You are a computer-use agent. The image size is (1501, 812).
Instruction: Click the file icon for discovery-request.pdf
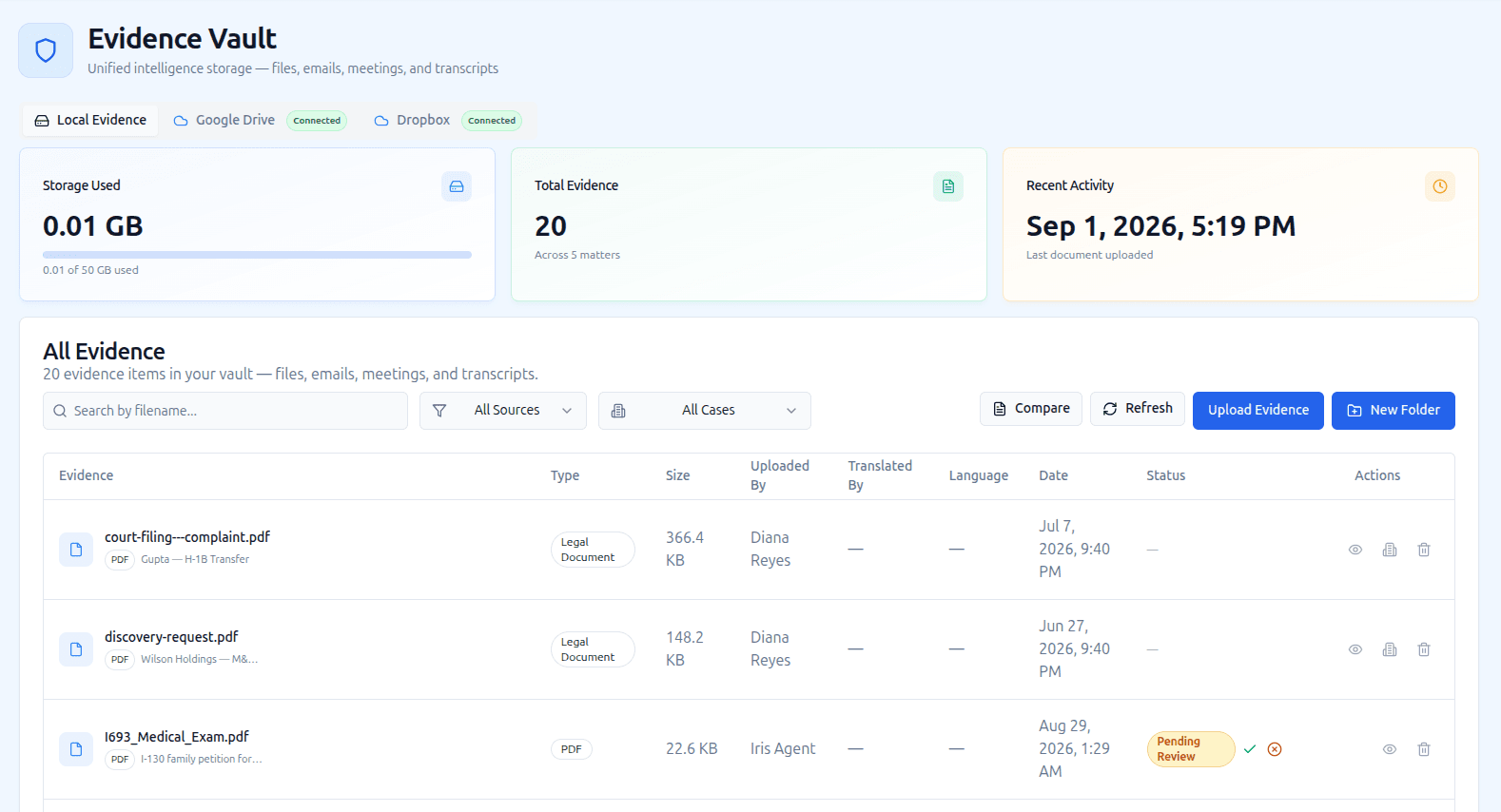(x=76, y=649)
